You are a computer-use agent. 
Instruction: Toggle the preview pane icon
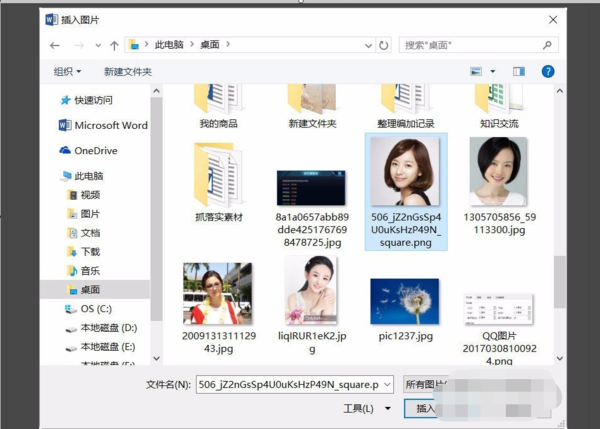pyautogui.click(x=519, y=71)
